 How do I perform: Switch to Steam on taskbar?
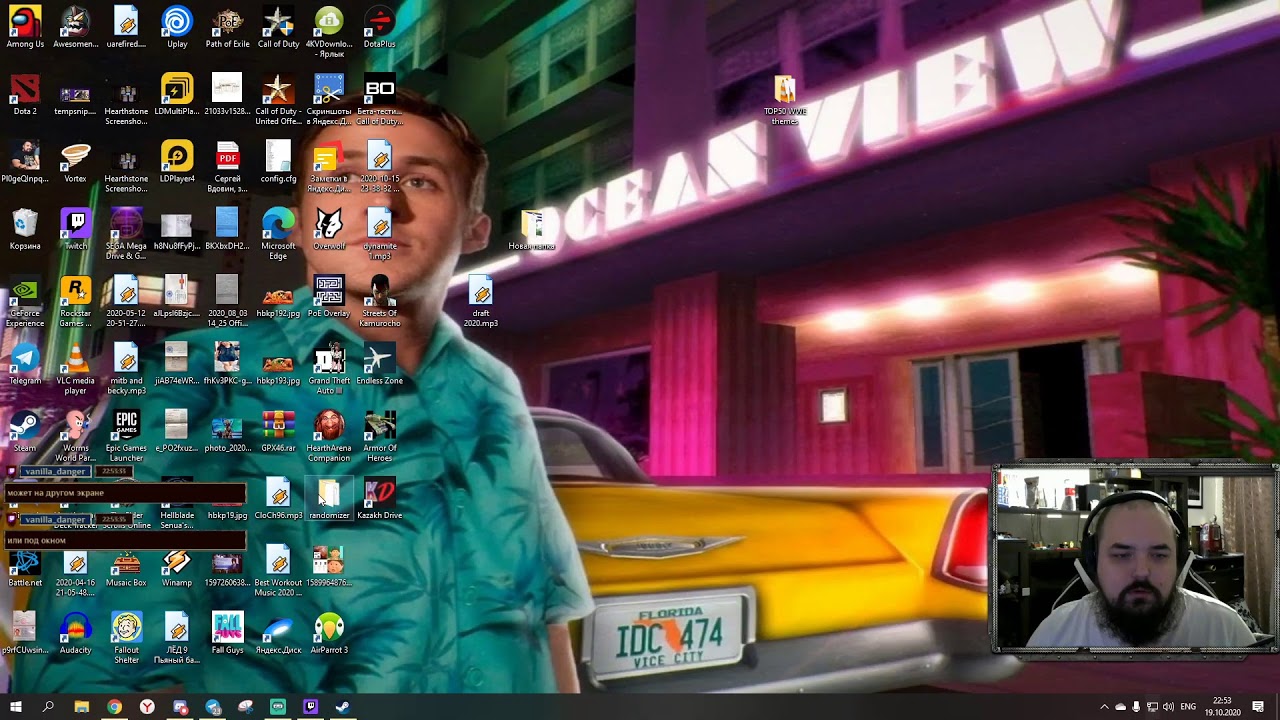click(x=343, y=707)
